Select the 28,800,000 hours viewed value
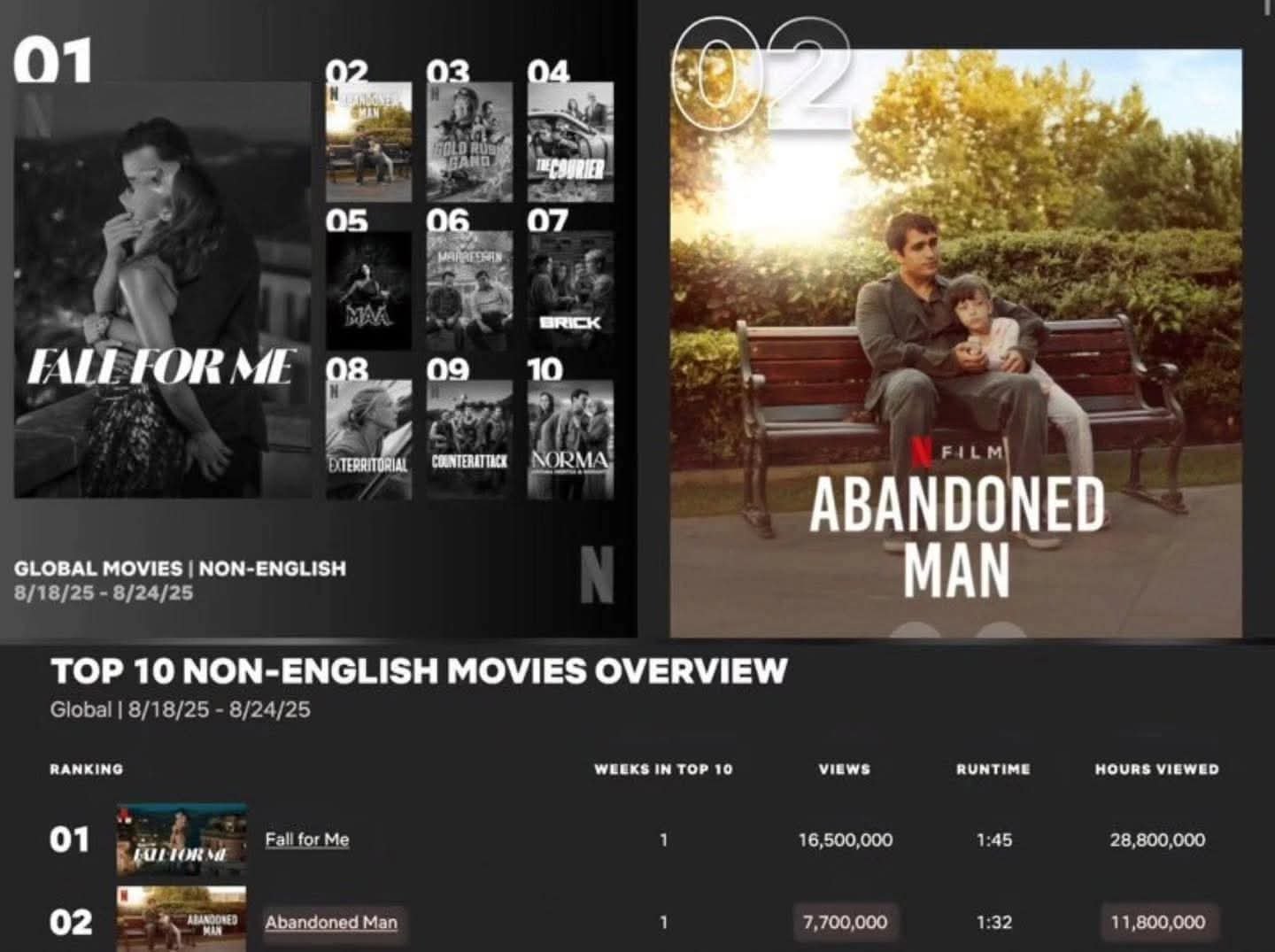 (x=1157, y=840)
